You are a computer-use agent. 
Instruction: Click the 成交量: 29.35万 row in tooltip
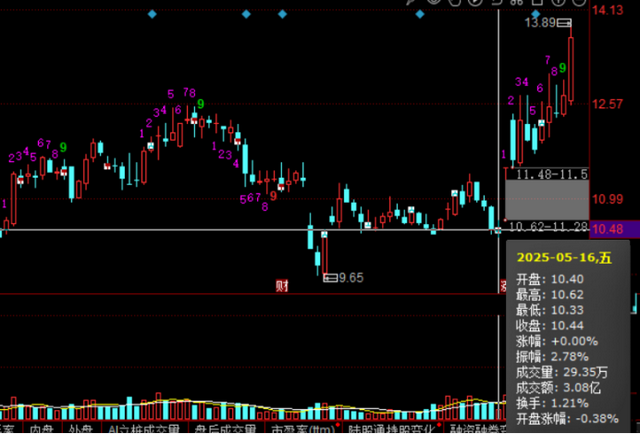point(562,372)
